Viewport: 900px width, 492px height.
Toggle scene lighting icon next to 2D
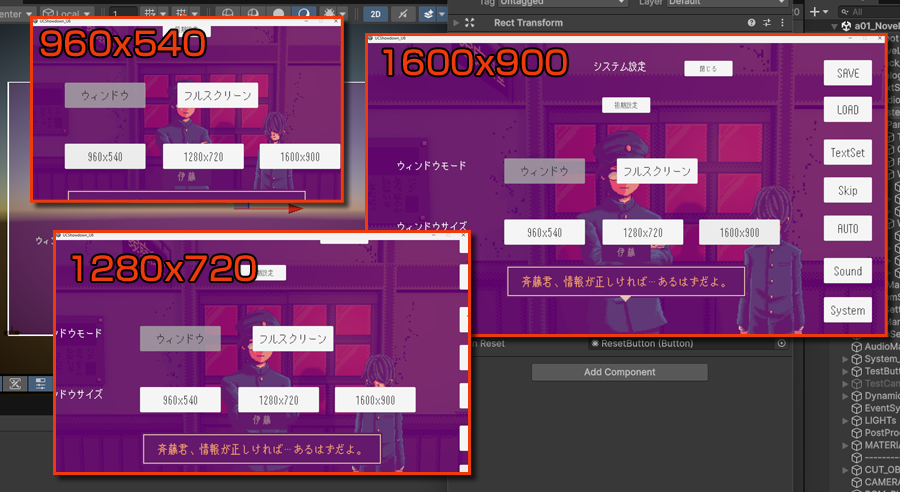coord(403,14)
